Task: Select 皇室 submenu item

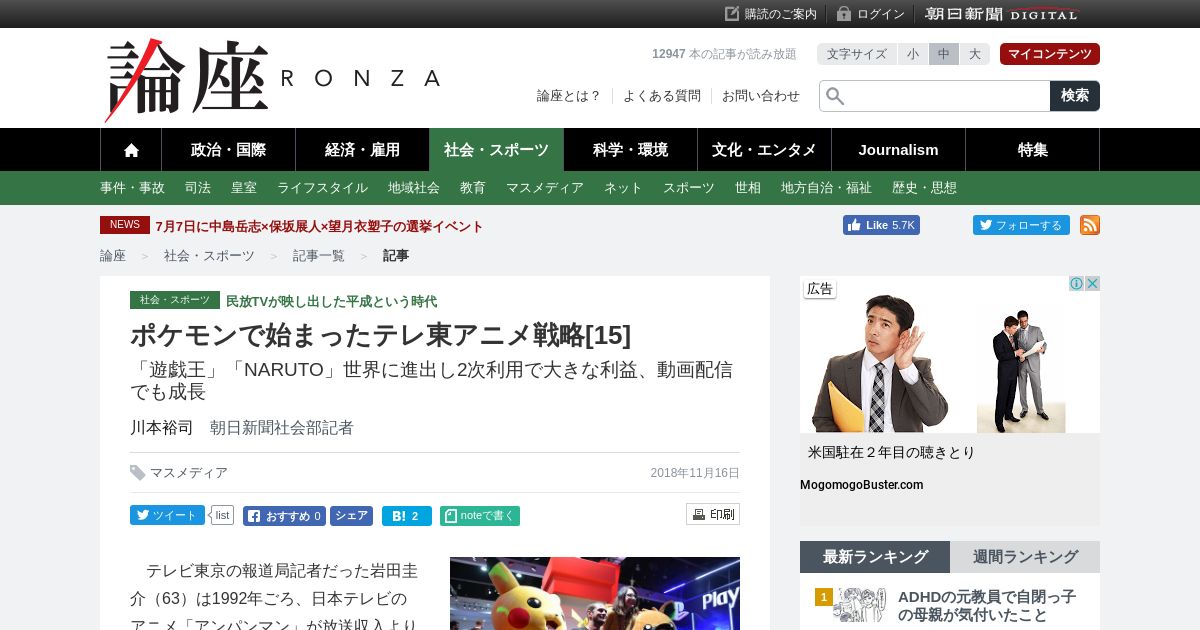Action: pyautogui.click(x=244, y=188)
